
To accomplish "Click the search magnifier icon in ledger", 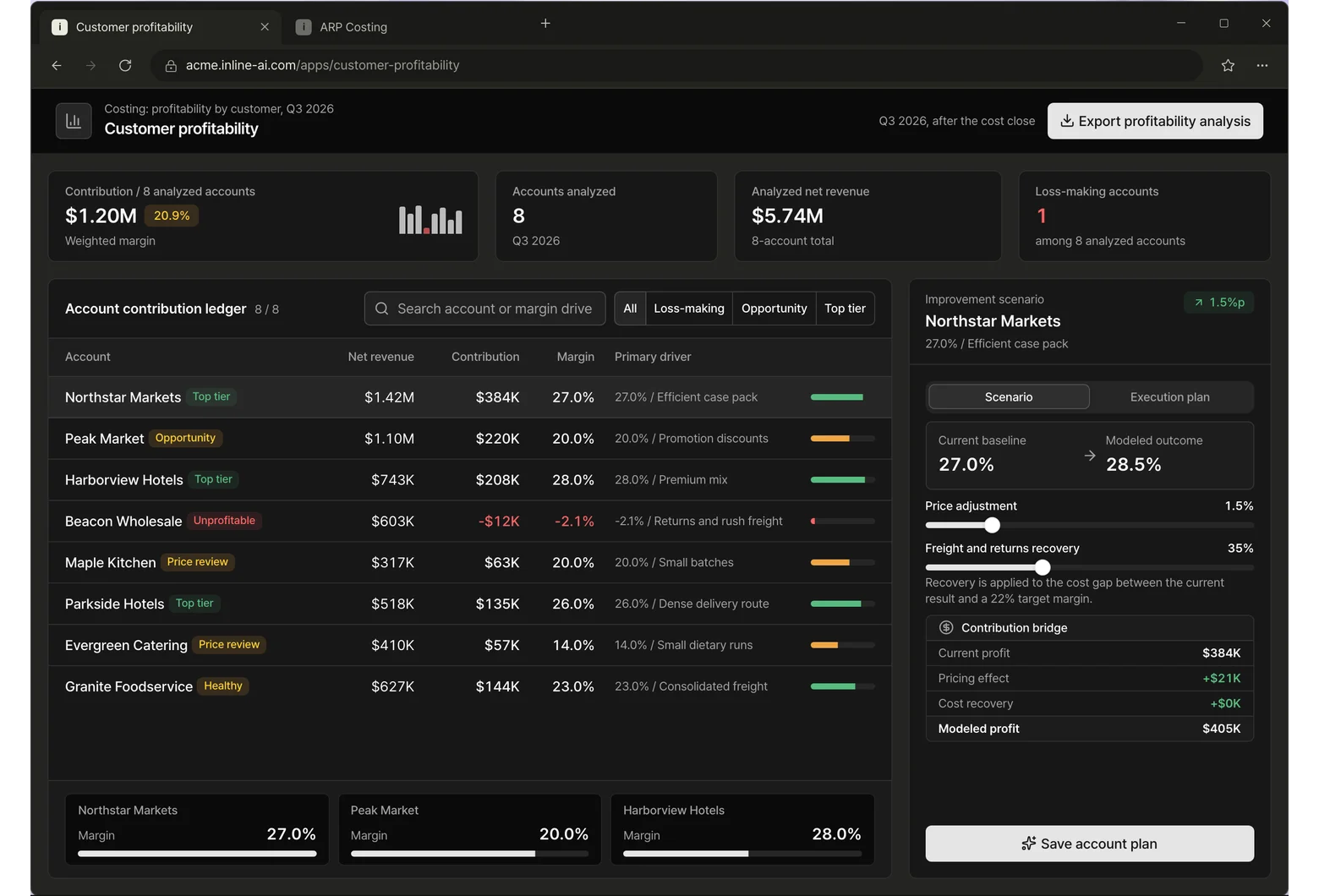I will click(382, 309).
